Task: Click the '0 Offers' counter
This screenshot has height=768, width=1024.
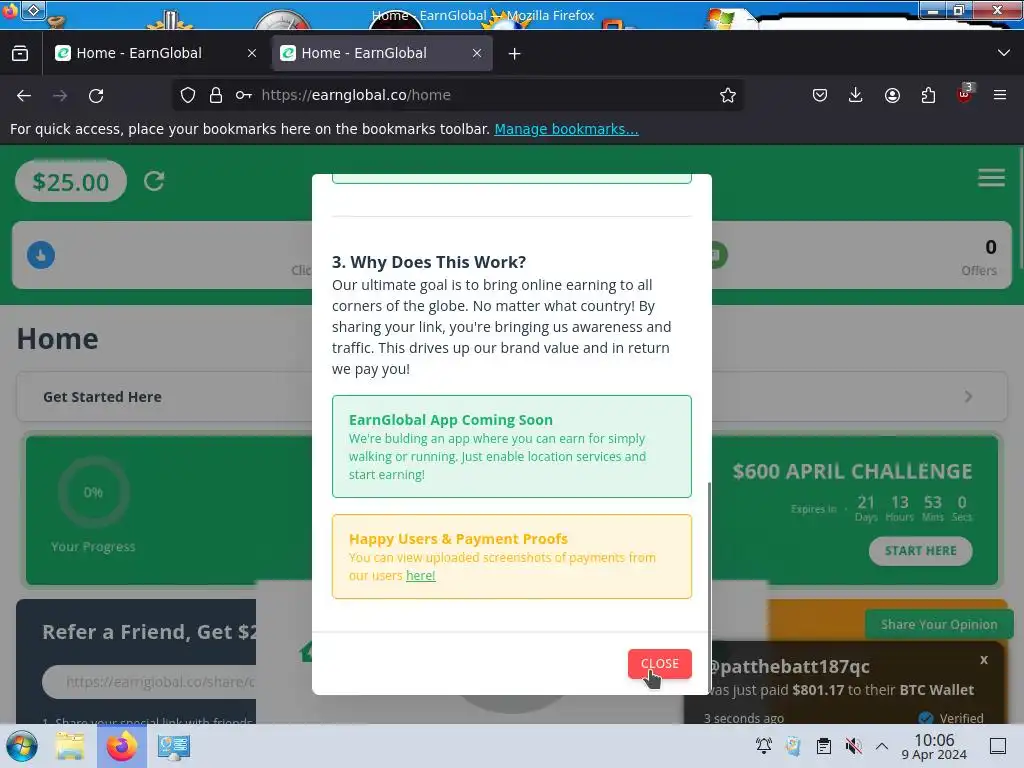Action: pos(979,257)
